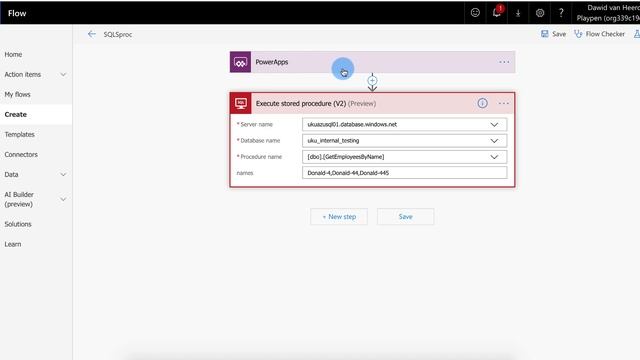640x360 pixels.
Task: Expand Data section chevron
Action: click(x=63, y=175)
